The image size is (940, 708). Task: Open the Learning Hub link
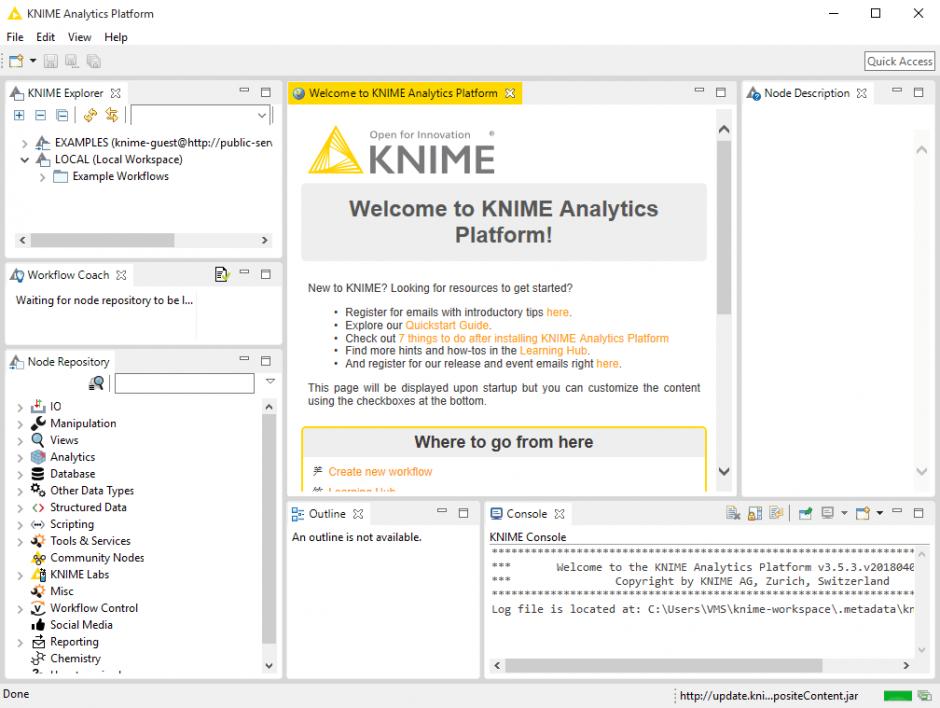point(554,351)
